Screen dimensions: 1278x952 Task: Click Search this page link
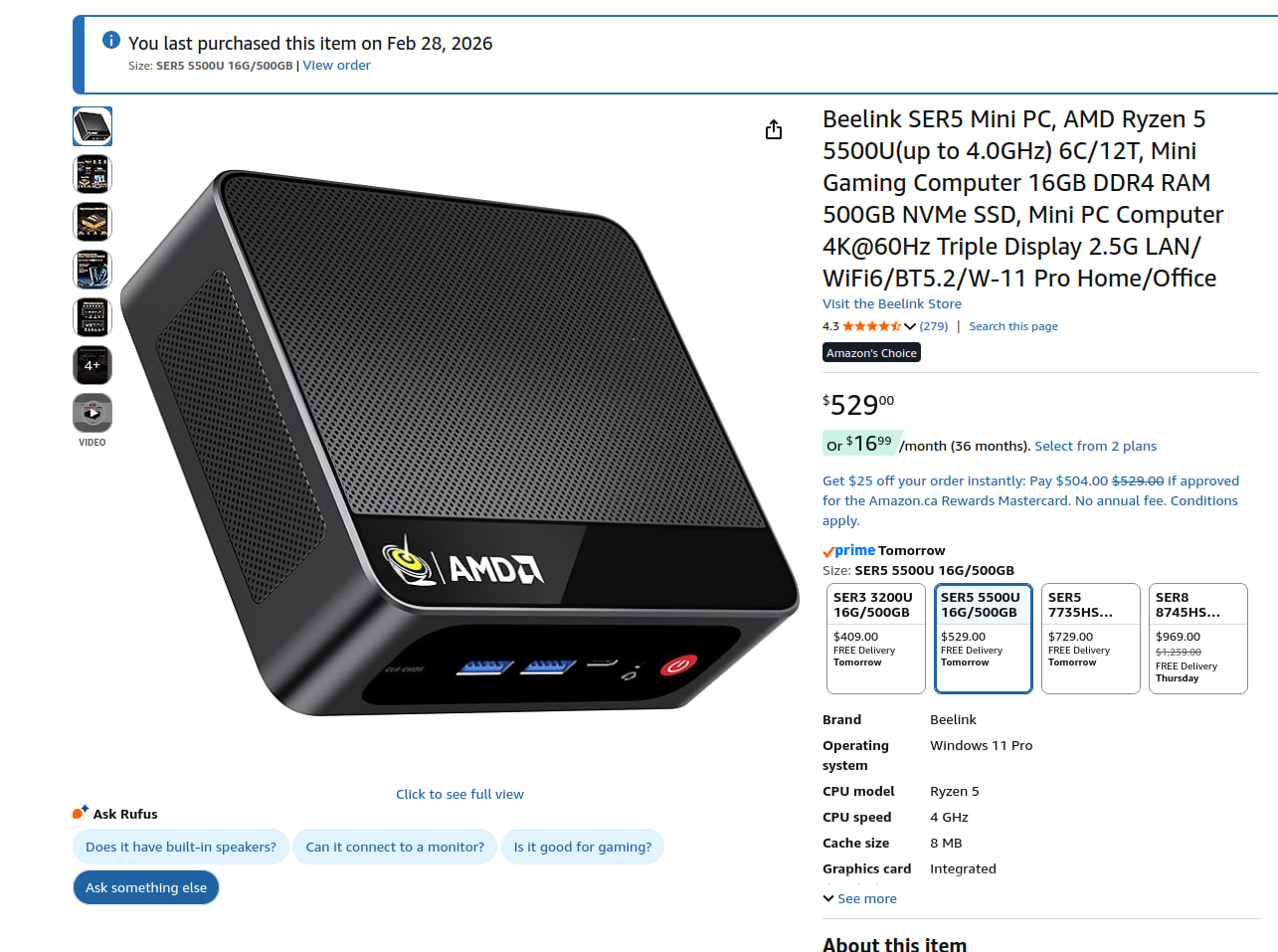coord(1013,326)
